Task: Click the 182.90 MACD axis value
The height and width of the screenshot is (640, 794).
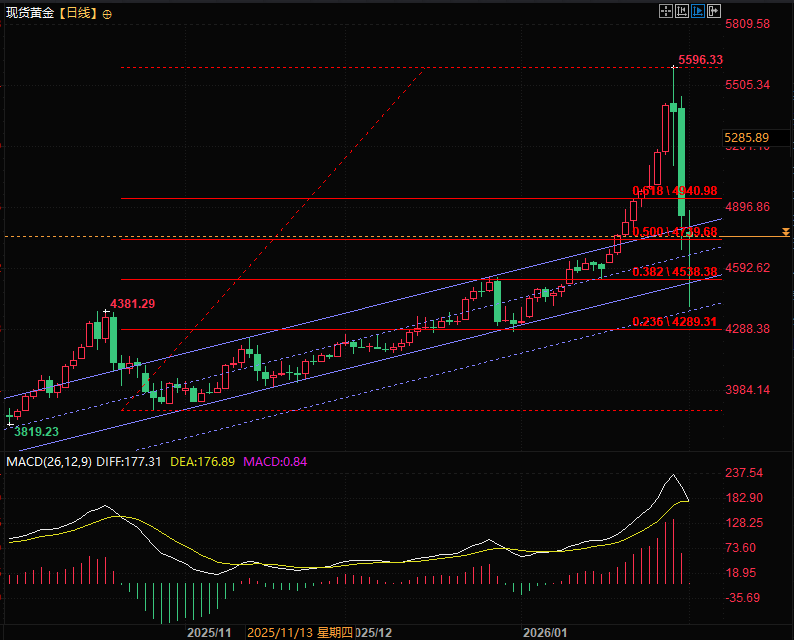Action: pos(744,498)
